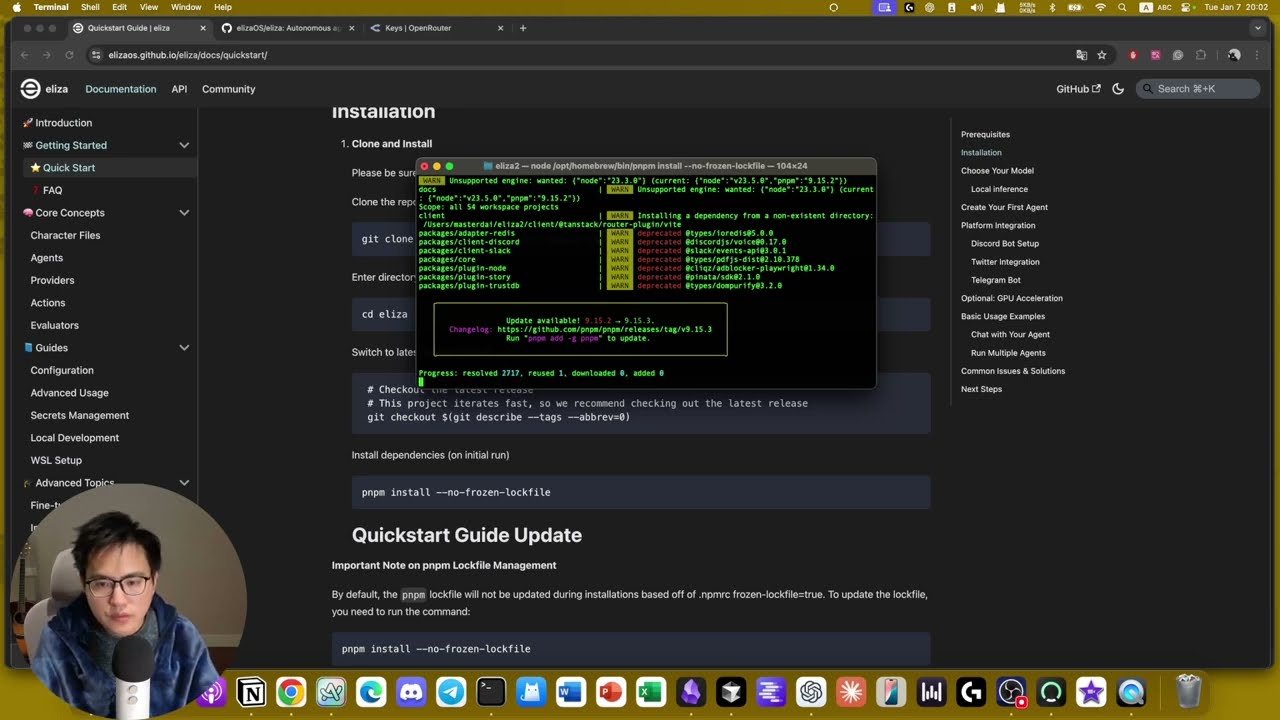This screenshot has height=720, width=1280.
Task: Collapse the Guides sidebar section
Action: [184, 348]
